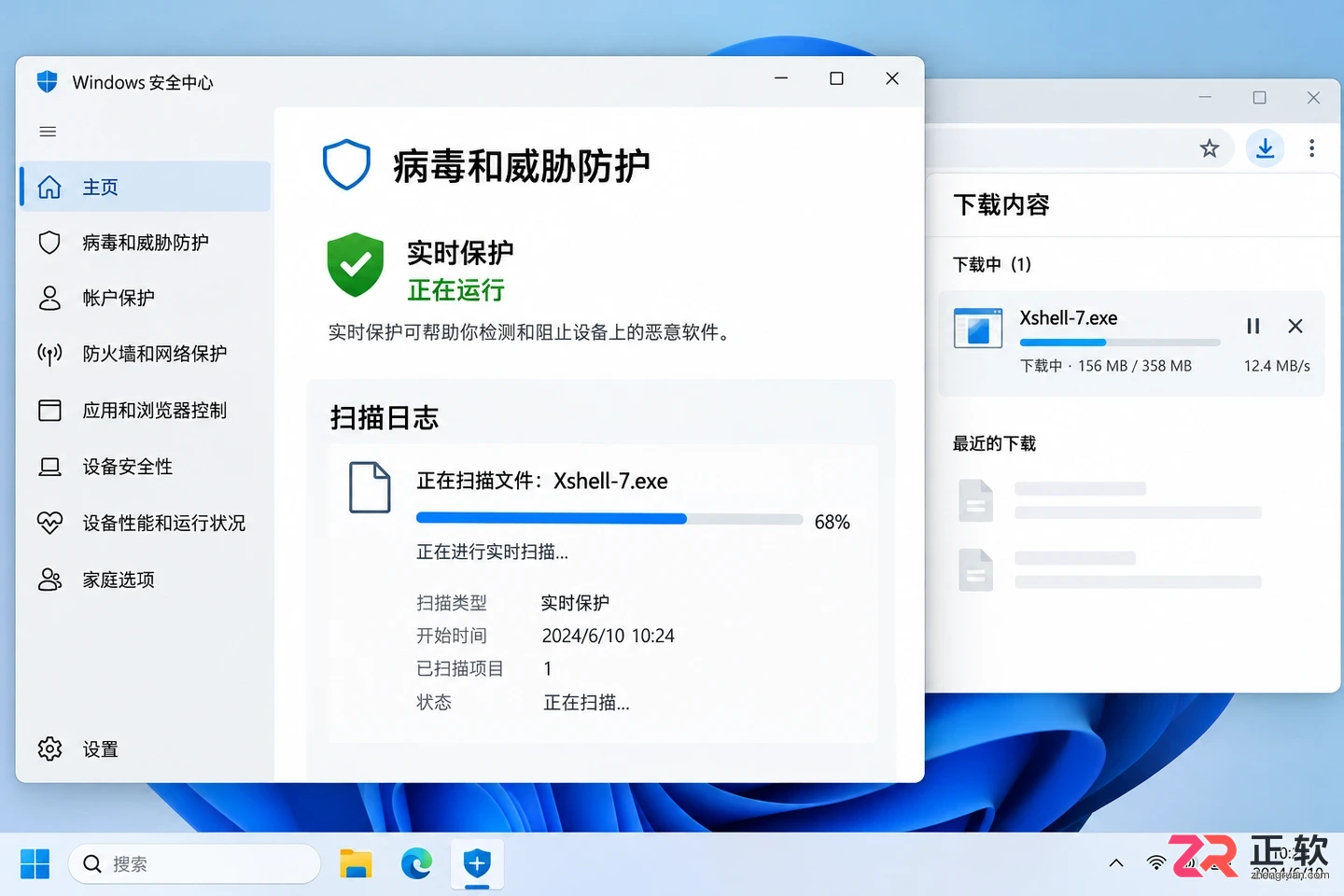
Task: Click the heart pulse icon for device health
Action: [x=49, y=523]
